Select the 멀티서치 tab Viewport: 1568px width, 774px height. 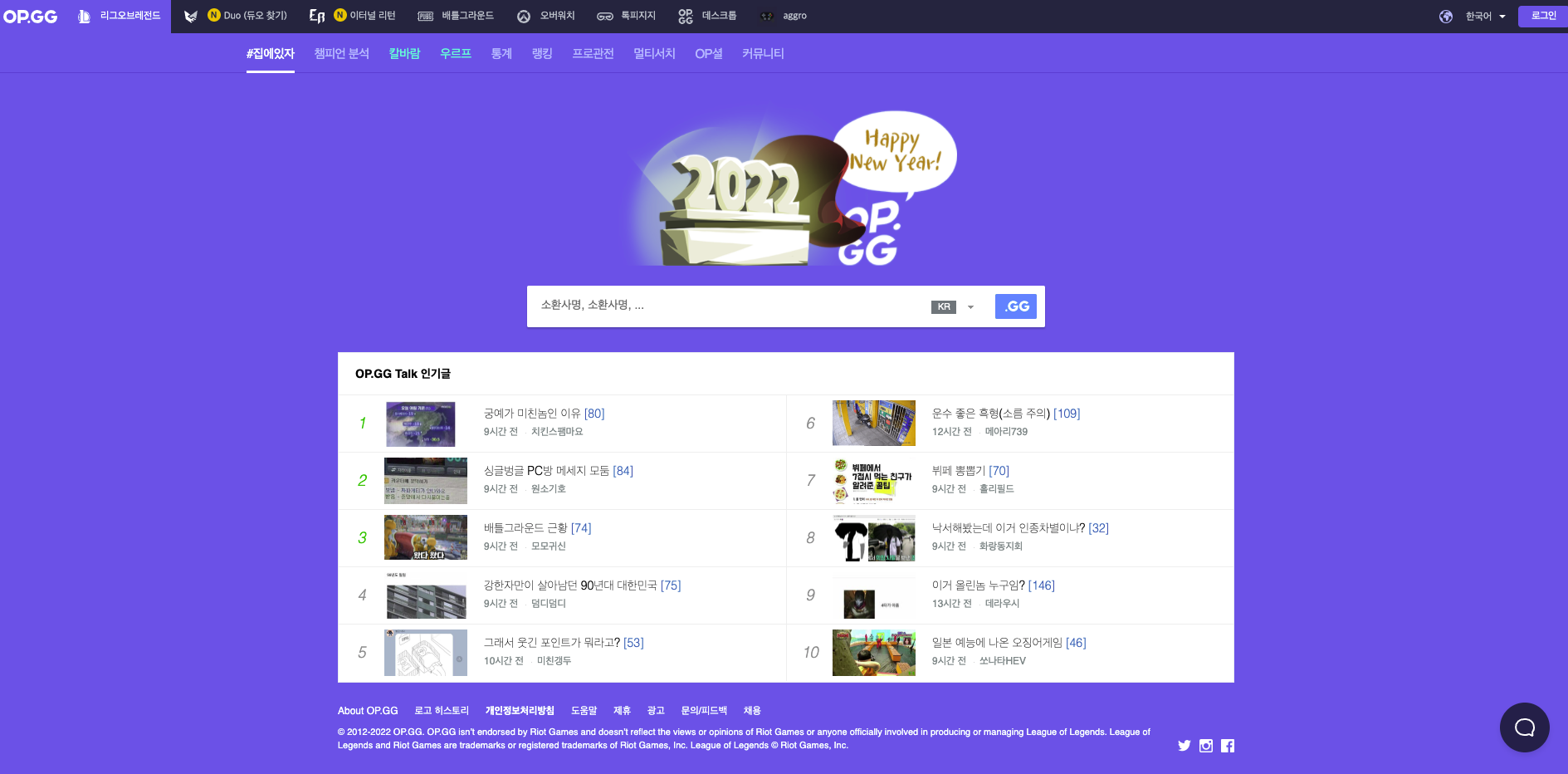[x=654, y=54]
